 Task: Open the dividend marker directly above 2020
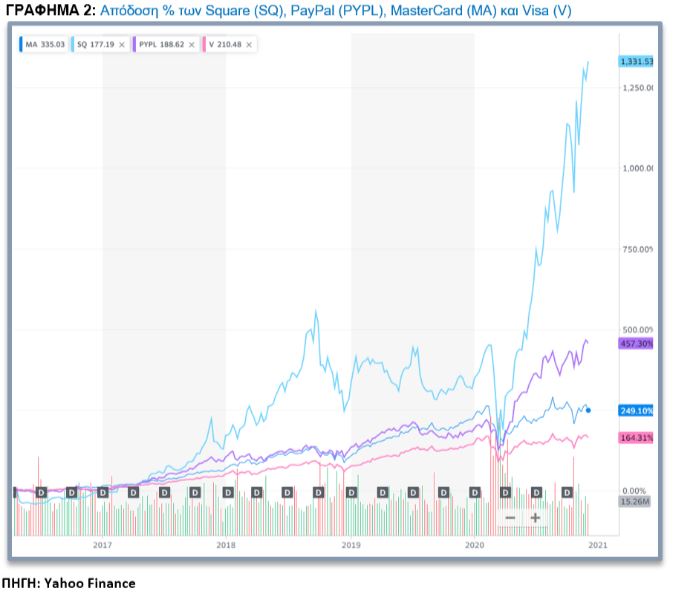point(475,492)
